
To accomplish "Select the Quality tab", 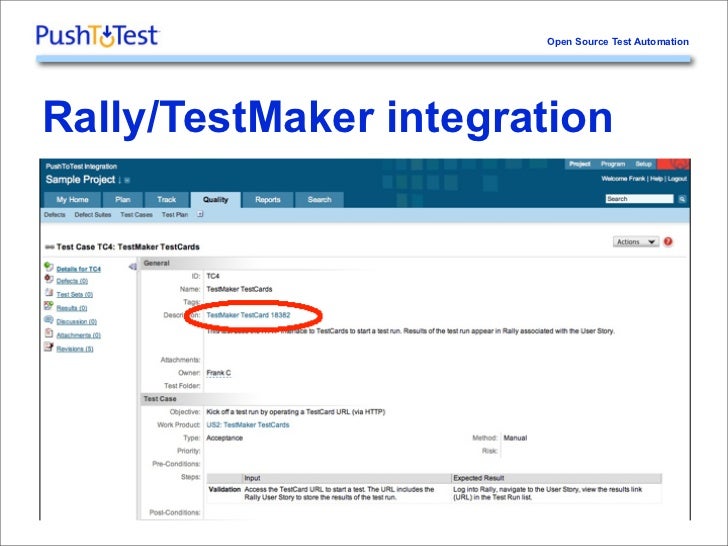I will point(215,200).
